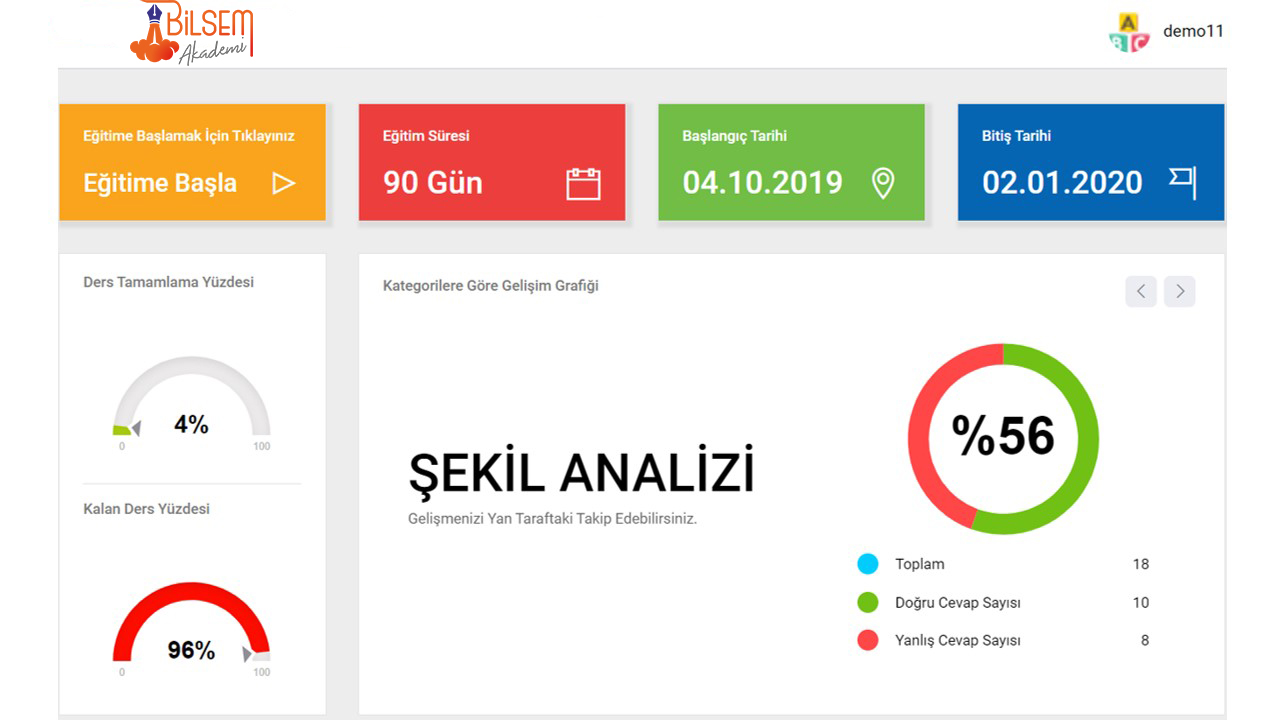Toggle the Toplam legend entry
This screenshot has width=1280, height=720.
(919, 564)
